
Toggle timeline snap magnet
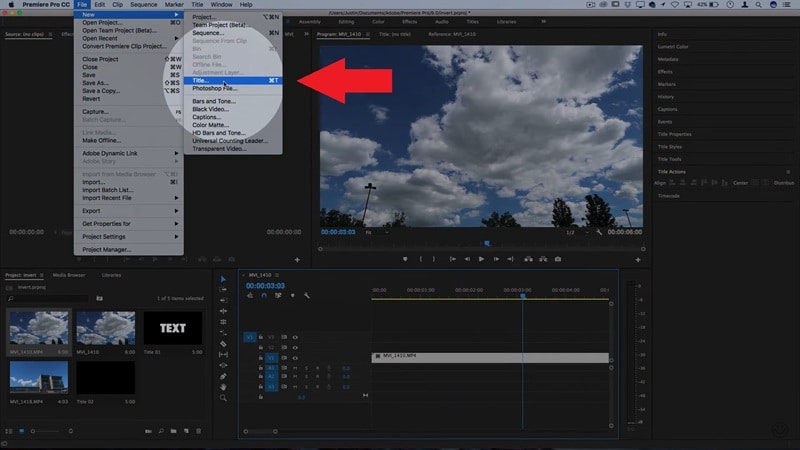point(264,296)
